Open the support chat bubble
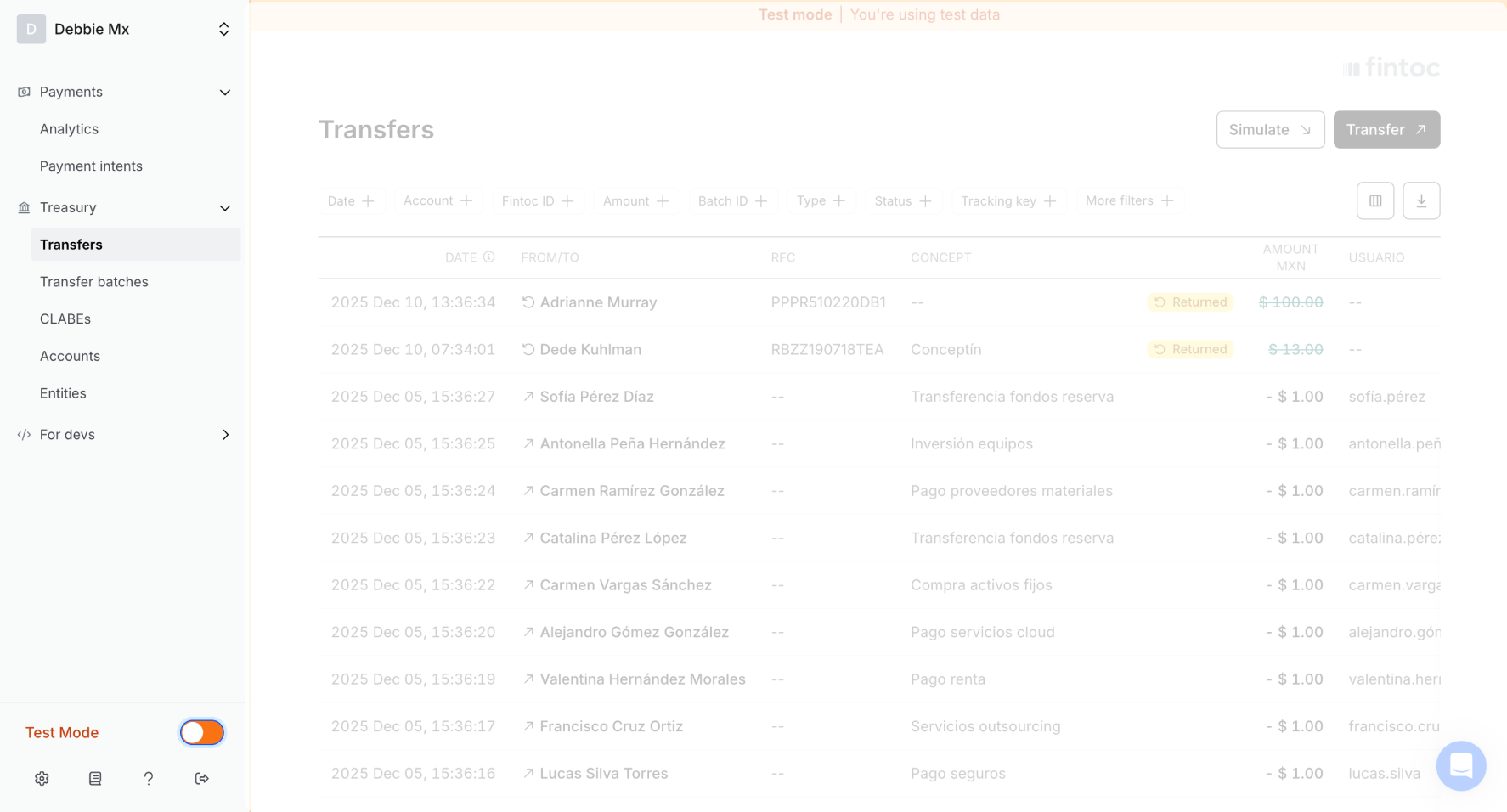Viewport: 1507px width, 812px height. tap(1461, 765)
